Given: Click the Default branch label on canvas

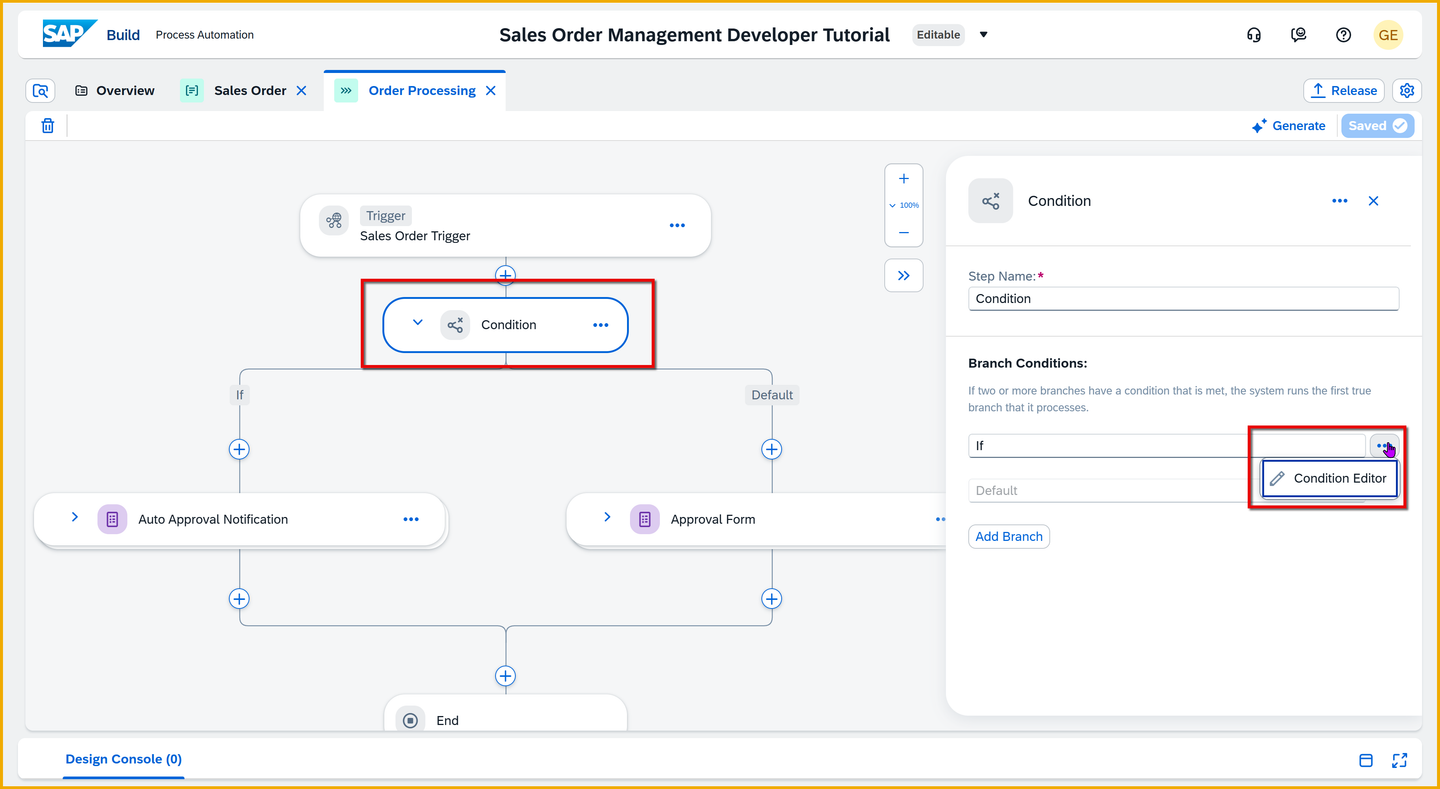Looking at the screenshot, I should click(x=772, y=395).
